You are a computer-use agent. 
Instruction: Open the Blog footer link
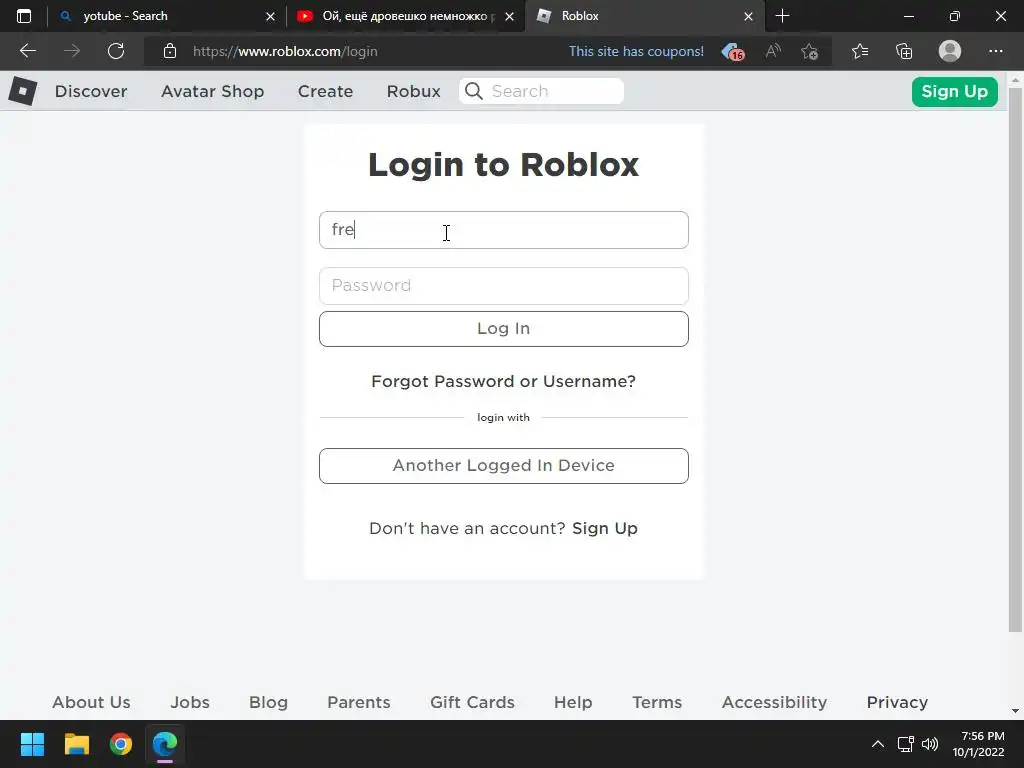[x=268, y=702]
